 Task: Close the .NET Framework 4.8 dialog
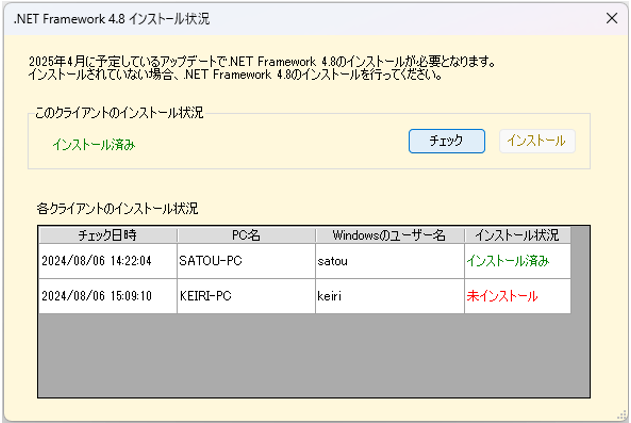coord(612,18)
